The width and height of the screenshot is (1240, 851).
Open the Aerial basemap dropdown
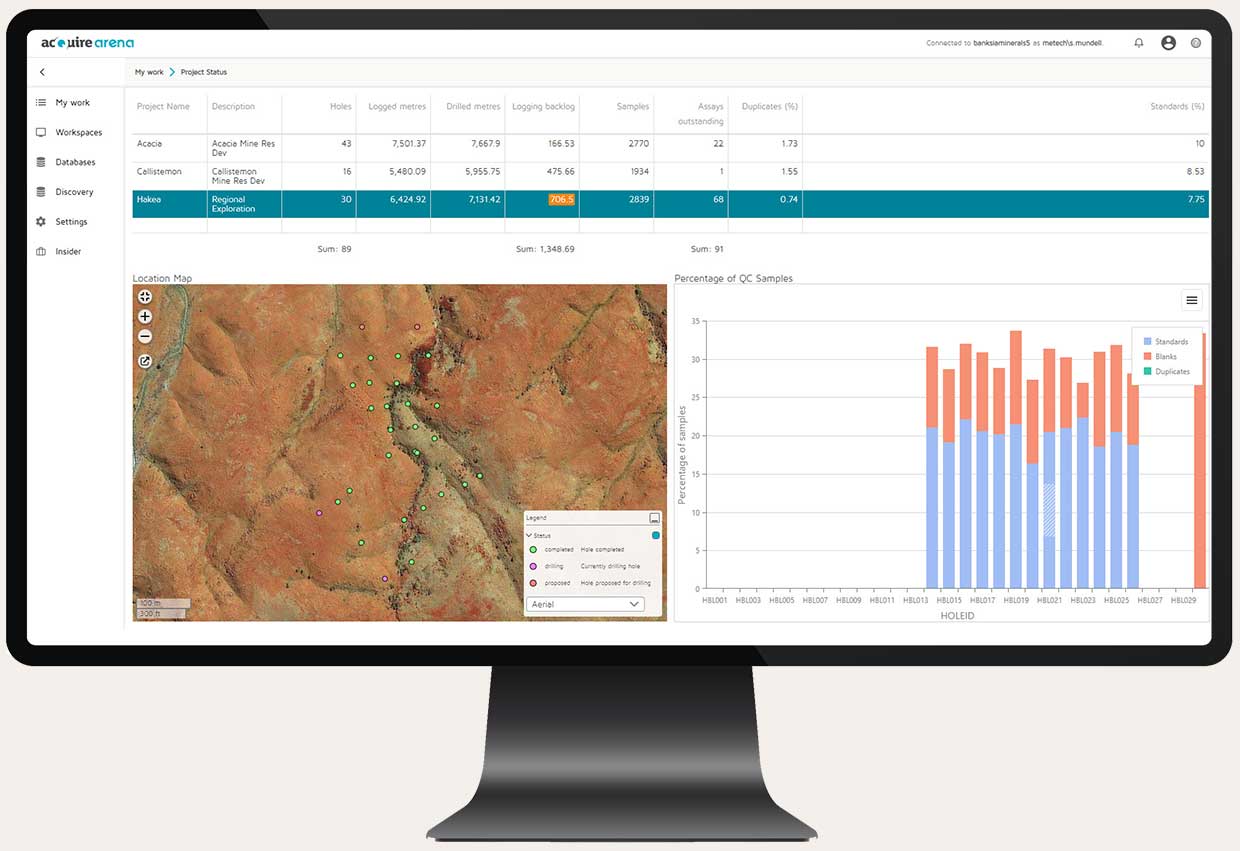click(585, 604)
